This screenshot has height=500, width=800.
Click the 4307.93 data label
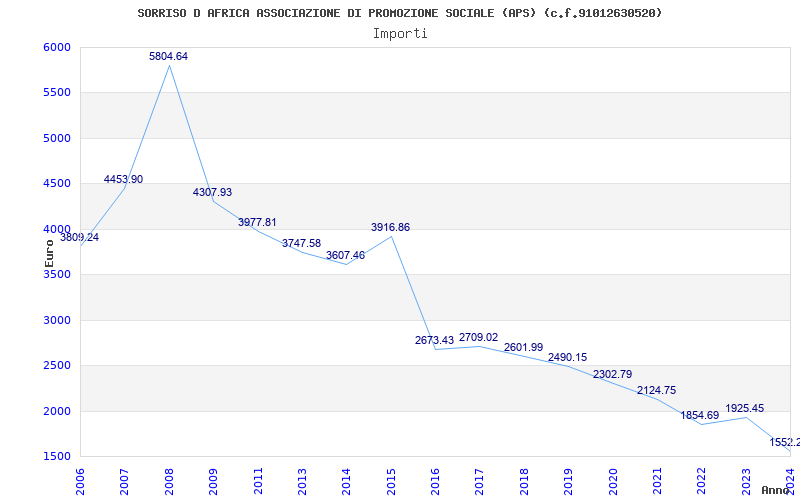pos(212,192)
